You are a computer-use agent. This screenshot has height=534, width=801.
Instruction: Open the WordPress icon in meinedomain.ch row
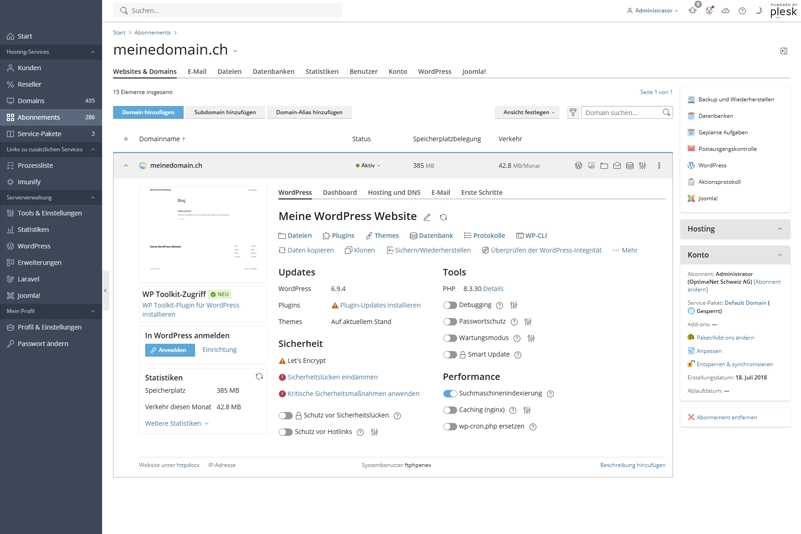(x=578, y=166)
